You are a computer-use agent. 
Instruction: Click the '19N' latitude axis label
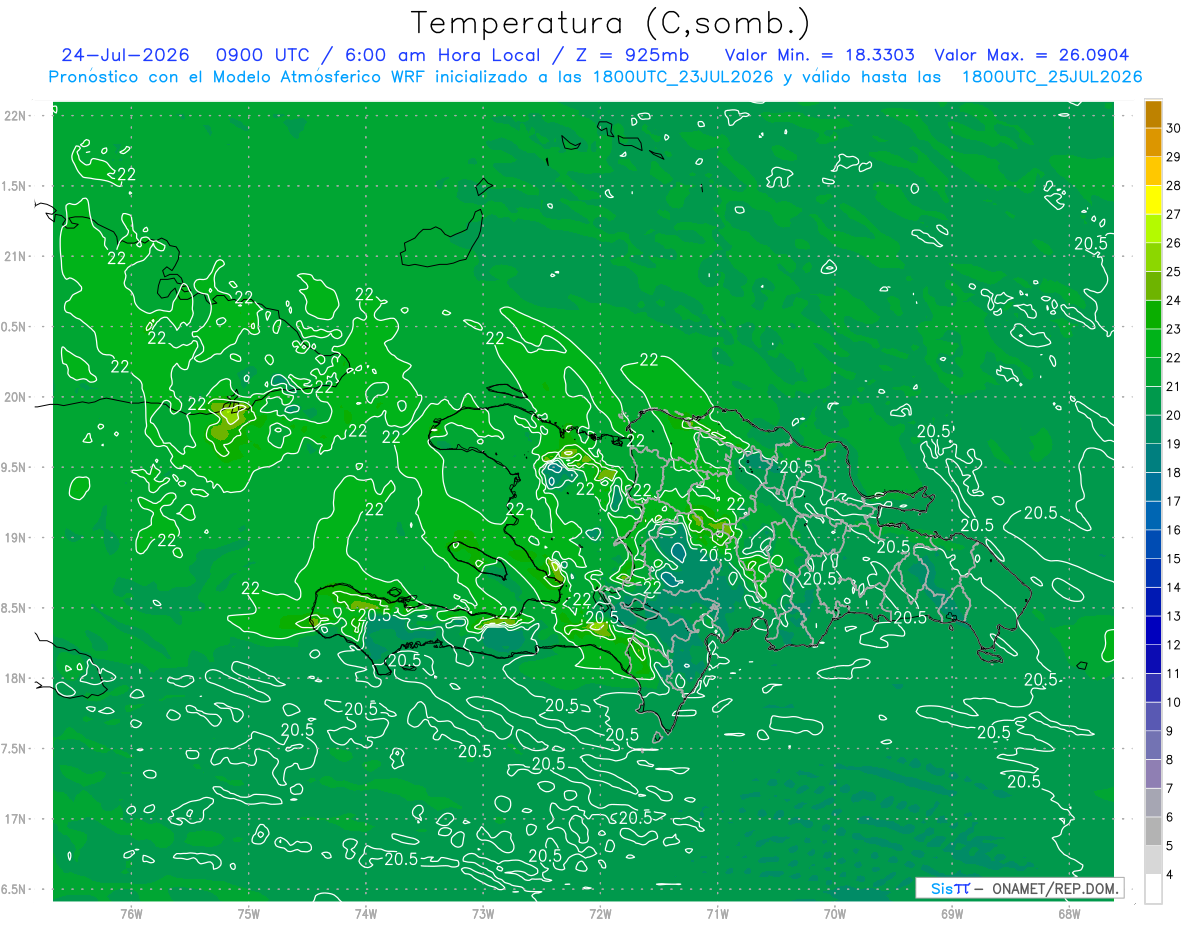click(14, 538)
